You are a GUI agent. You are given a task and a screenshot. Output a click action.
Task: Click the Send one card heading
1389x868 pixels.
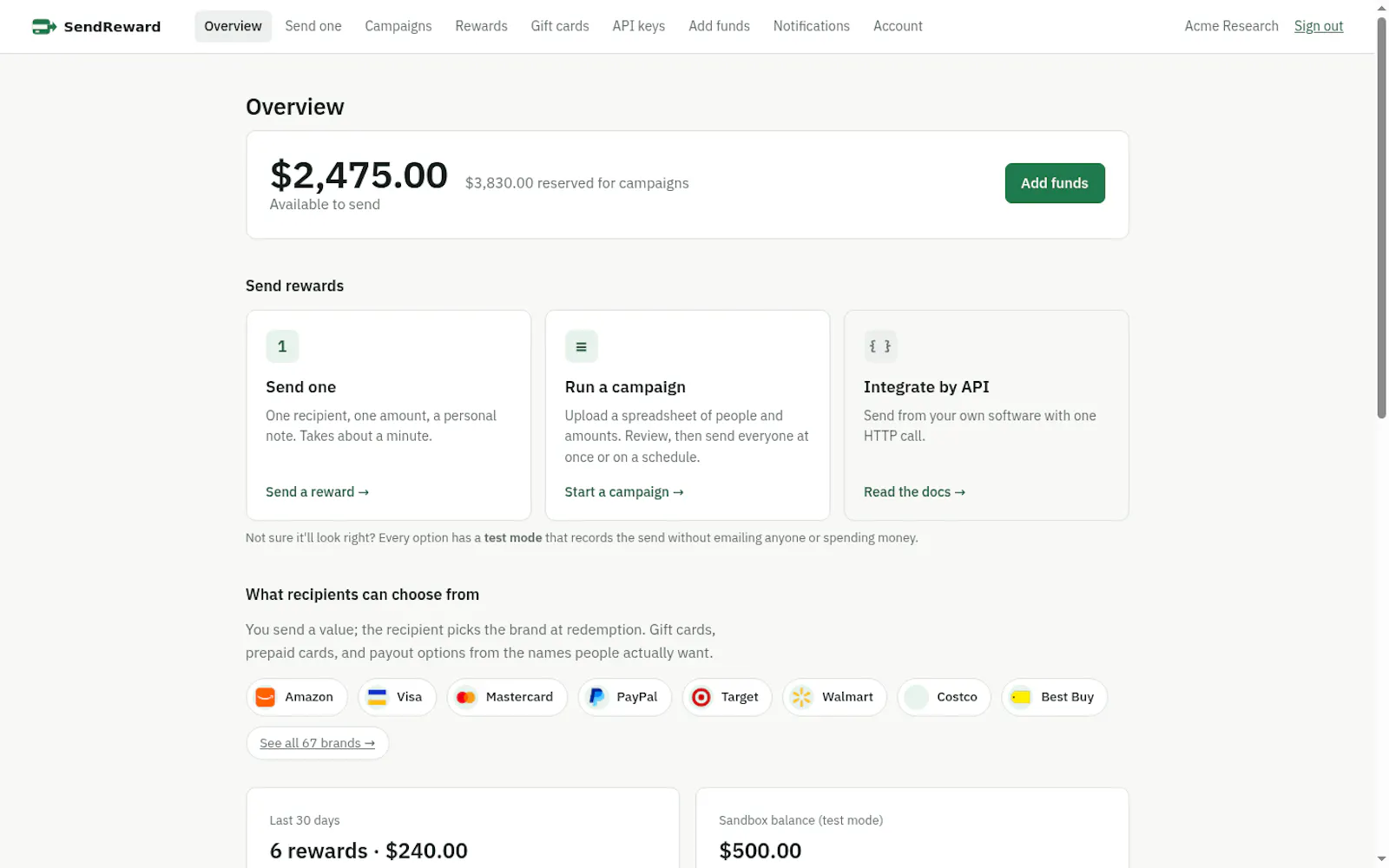[300, 387]
